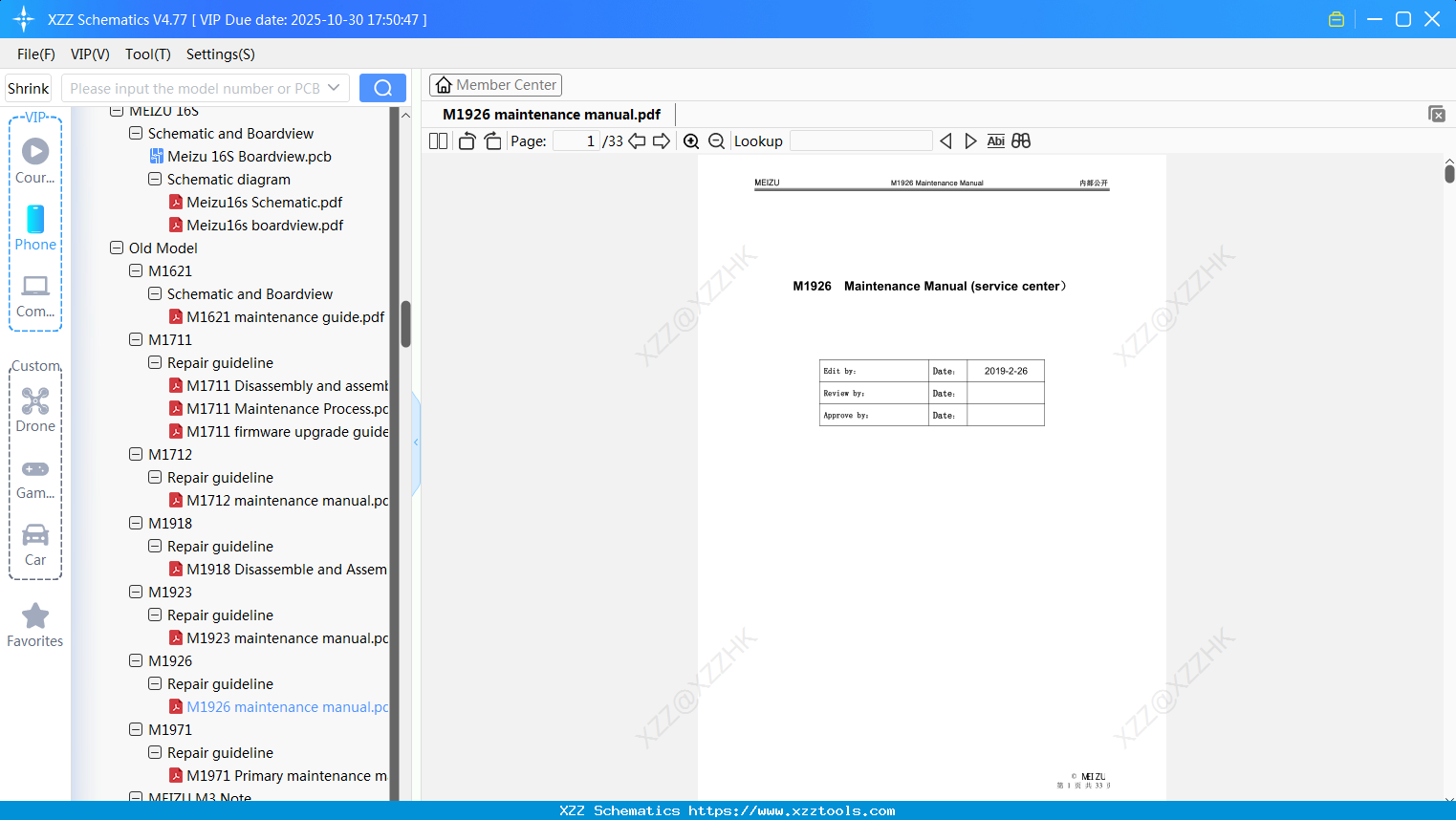Collapse the M1926 tree node
The image size is (1456, 820).
136,660
